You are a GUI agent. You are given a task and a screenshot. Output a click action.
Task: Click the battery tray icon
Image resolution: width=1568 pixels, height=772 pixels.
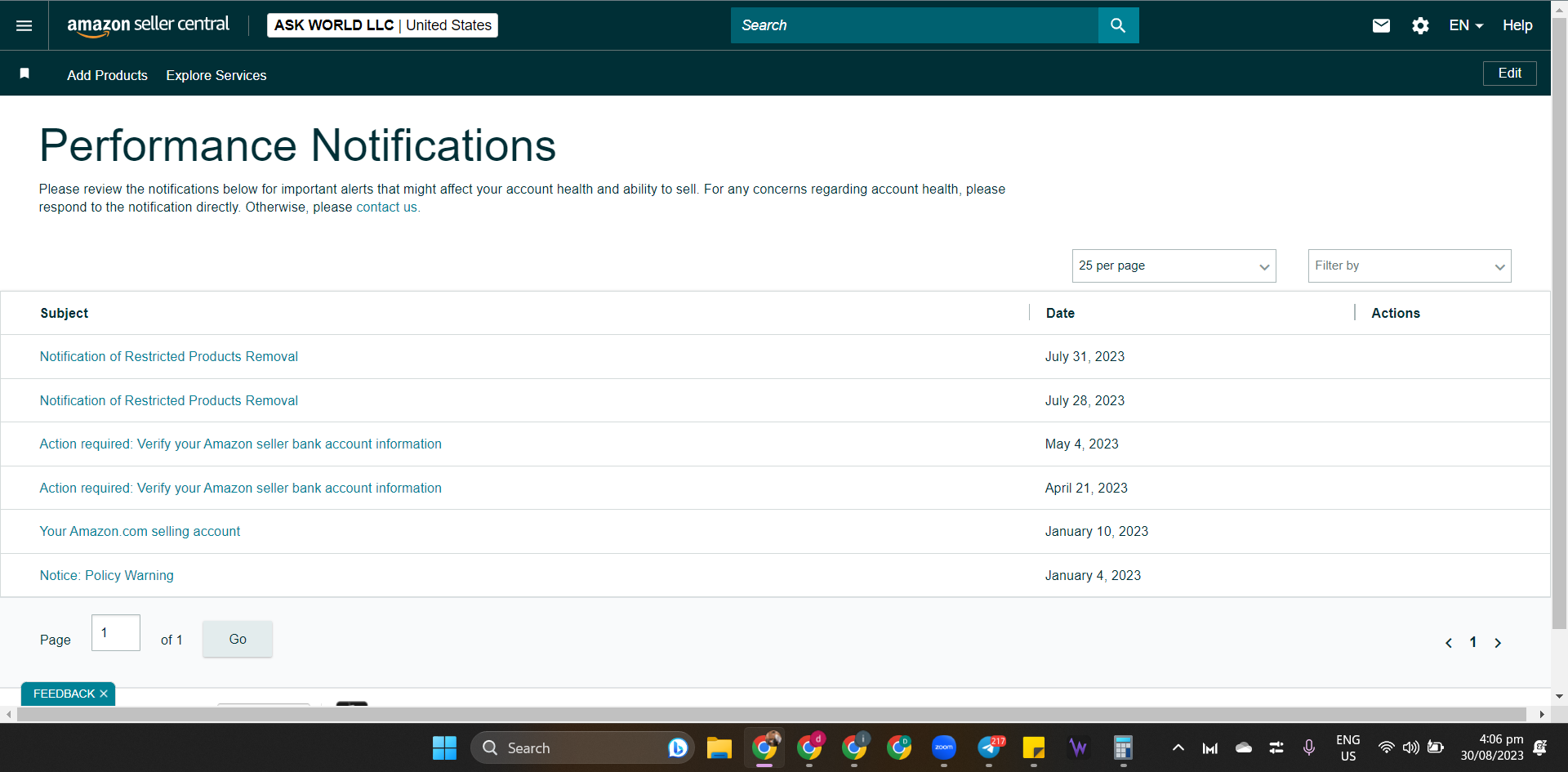tap(1435, 747)
